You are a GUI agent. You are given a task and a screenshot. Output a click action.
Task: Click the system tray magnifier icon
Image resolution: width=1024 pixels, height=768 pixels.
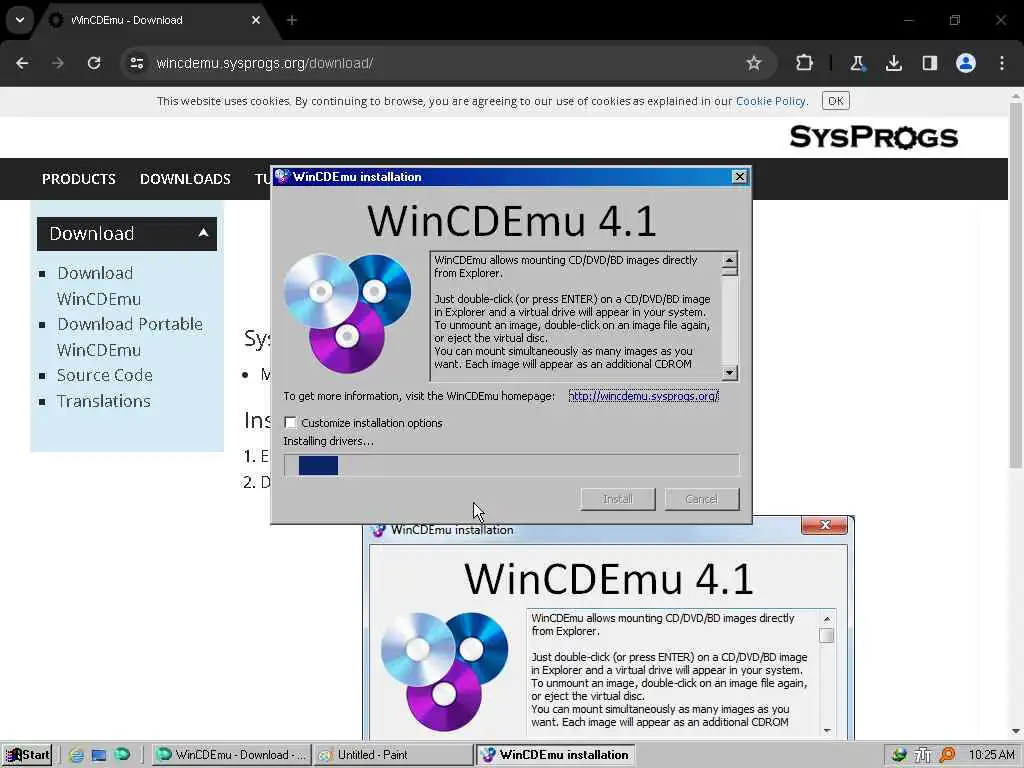pyautogui.click(x=947, y=755)
